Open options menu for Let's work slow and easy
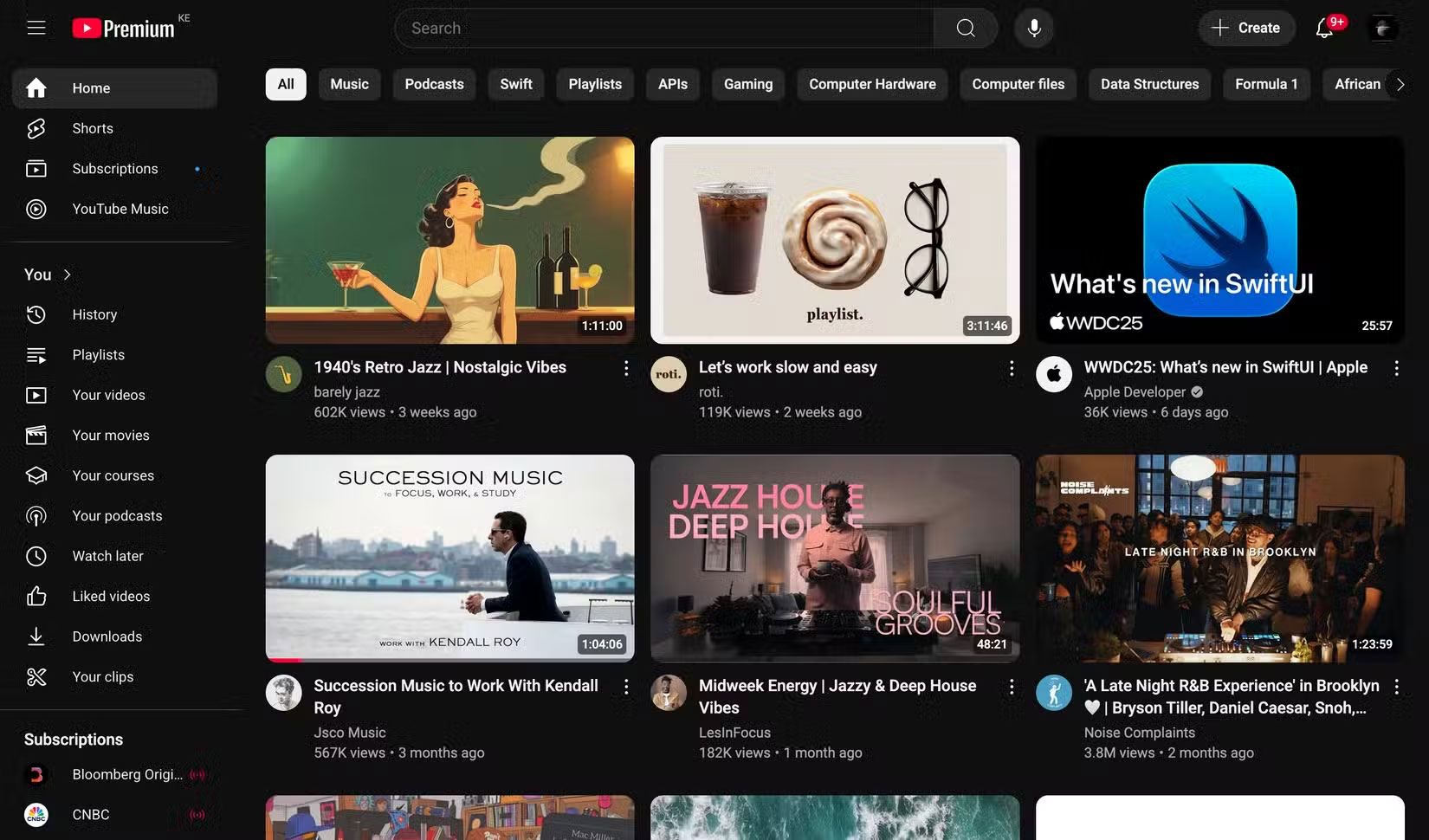The image size is (1429, 840). coord(1011,368)
